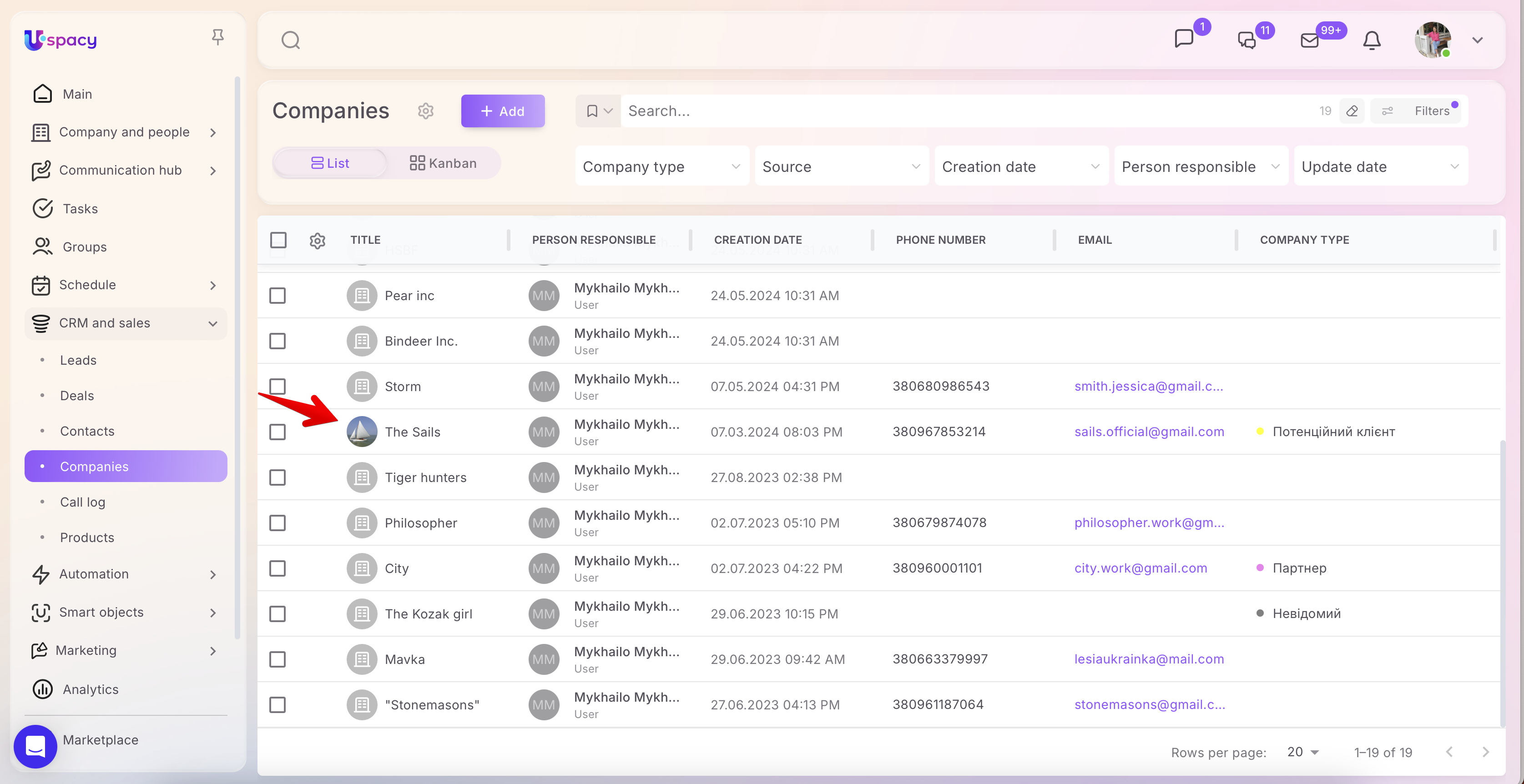Open the support chat widget bubble
Screen dimensions: 1524x784
point(35,746)
